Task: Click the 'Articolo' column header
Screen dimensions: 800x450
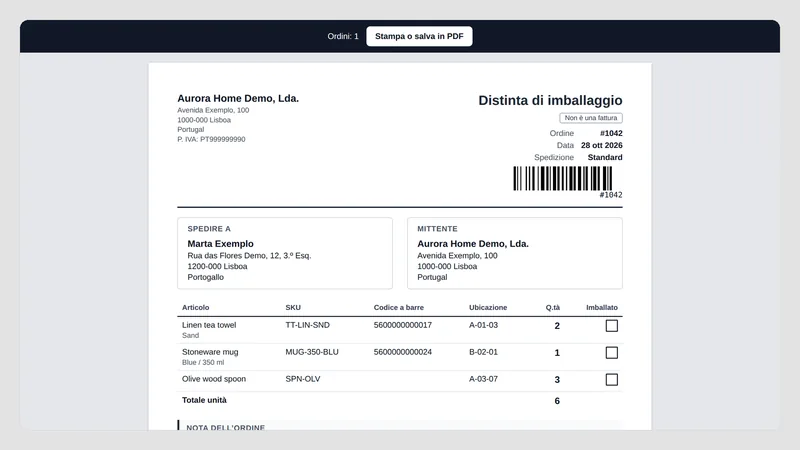Action: point(195,308)
